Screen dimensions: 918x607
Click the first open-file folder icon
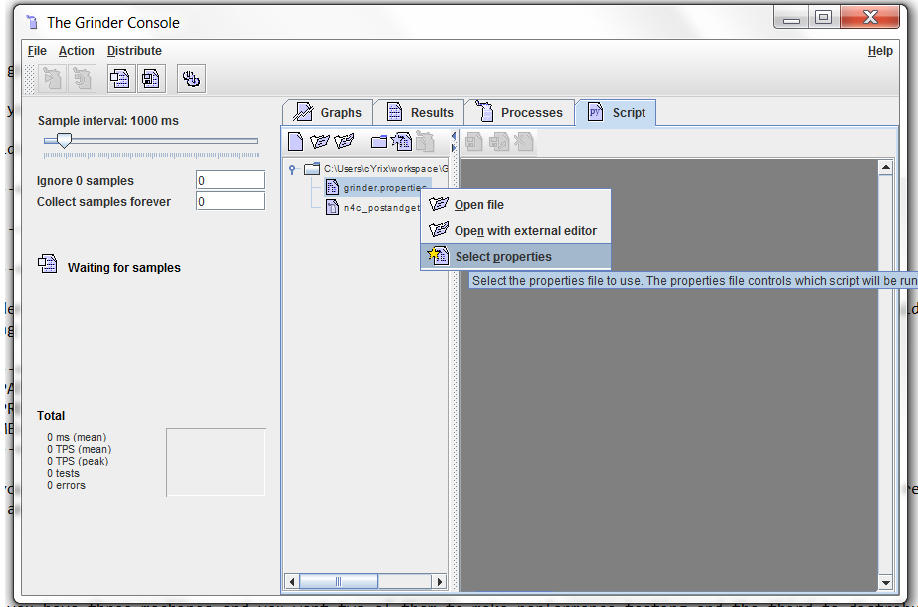[320, 142]
